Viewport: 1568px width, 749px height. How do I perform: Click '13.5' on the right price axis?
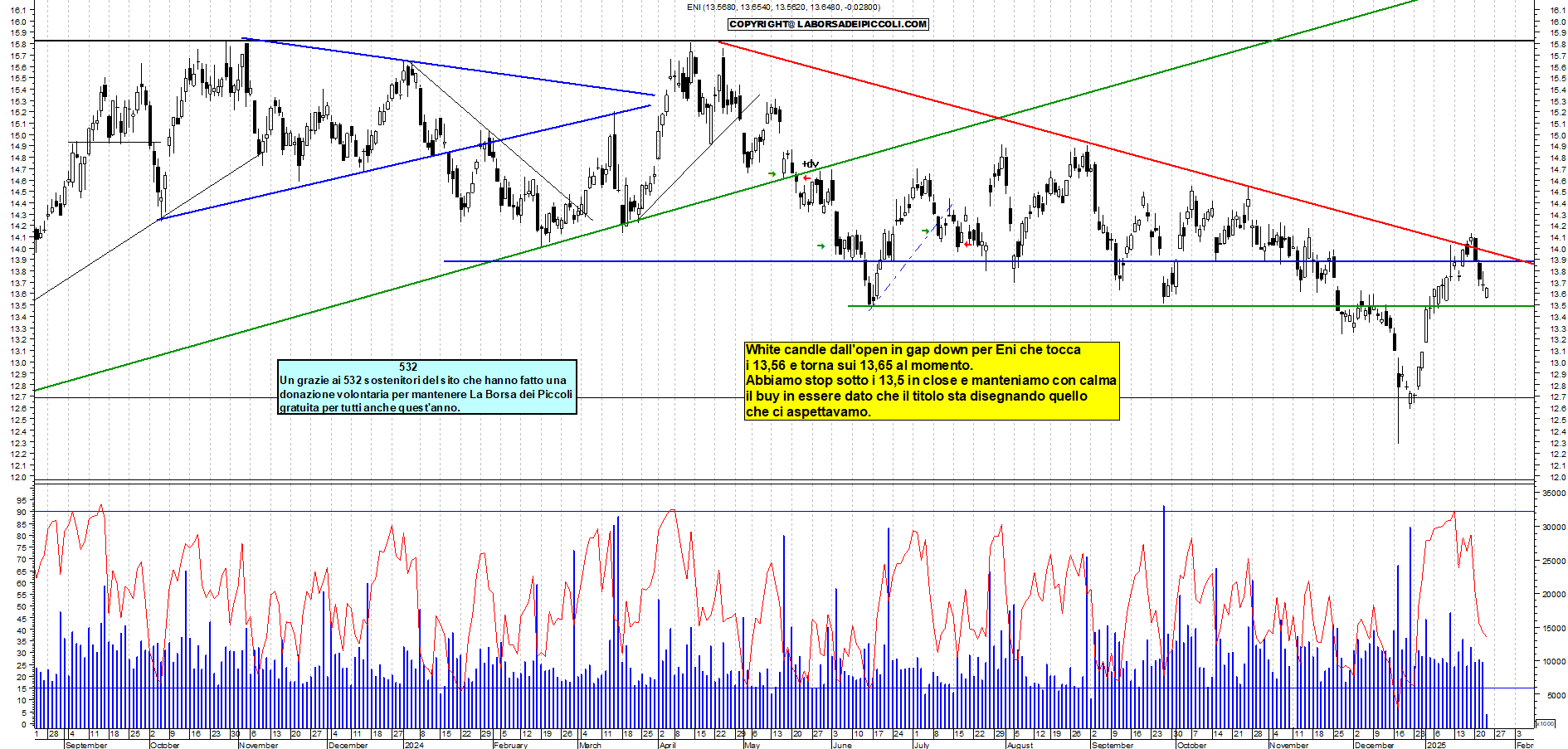coord(1557,305)
